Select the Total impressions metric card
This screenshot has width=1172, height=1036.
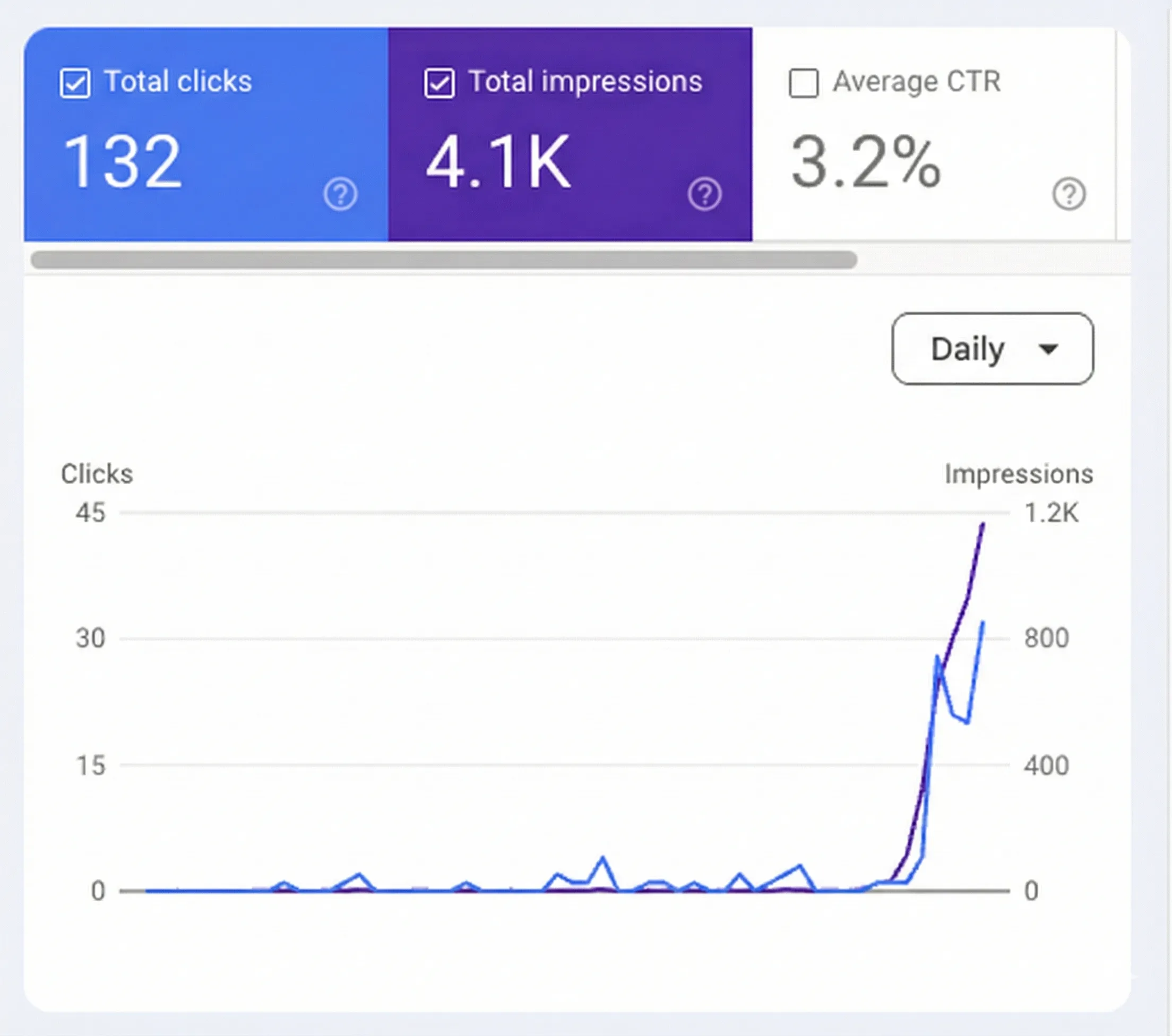tap(571, 132)
